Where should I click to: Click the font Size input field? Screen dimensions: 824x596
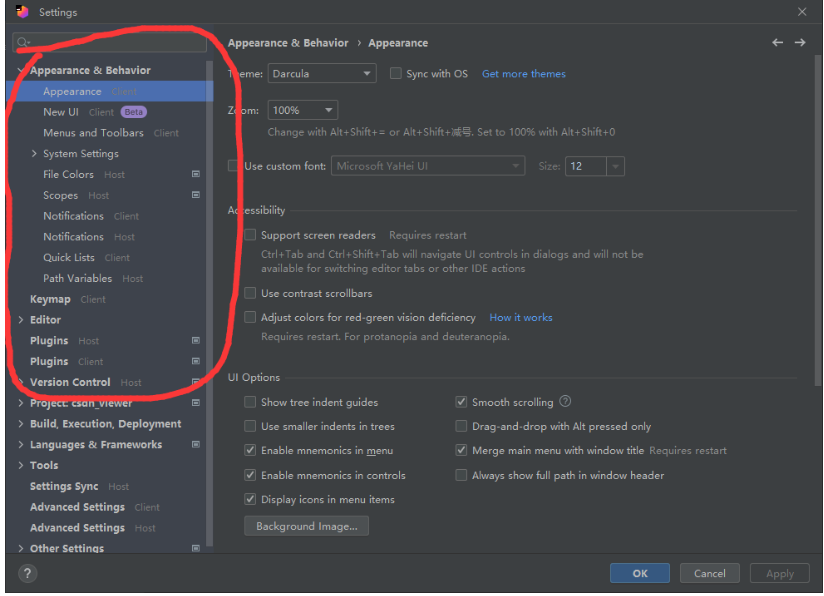tap(585, 166)
